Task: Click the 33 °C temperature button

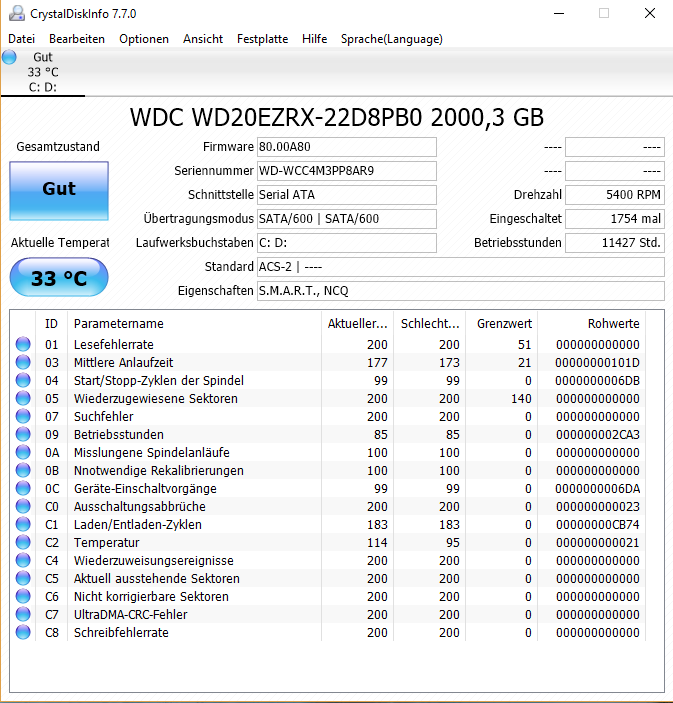Action: pos(59,278)
